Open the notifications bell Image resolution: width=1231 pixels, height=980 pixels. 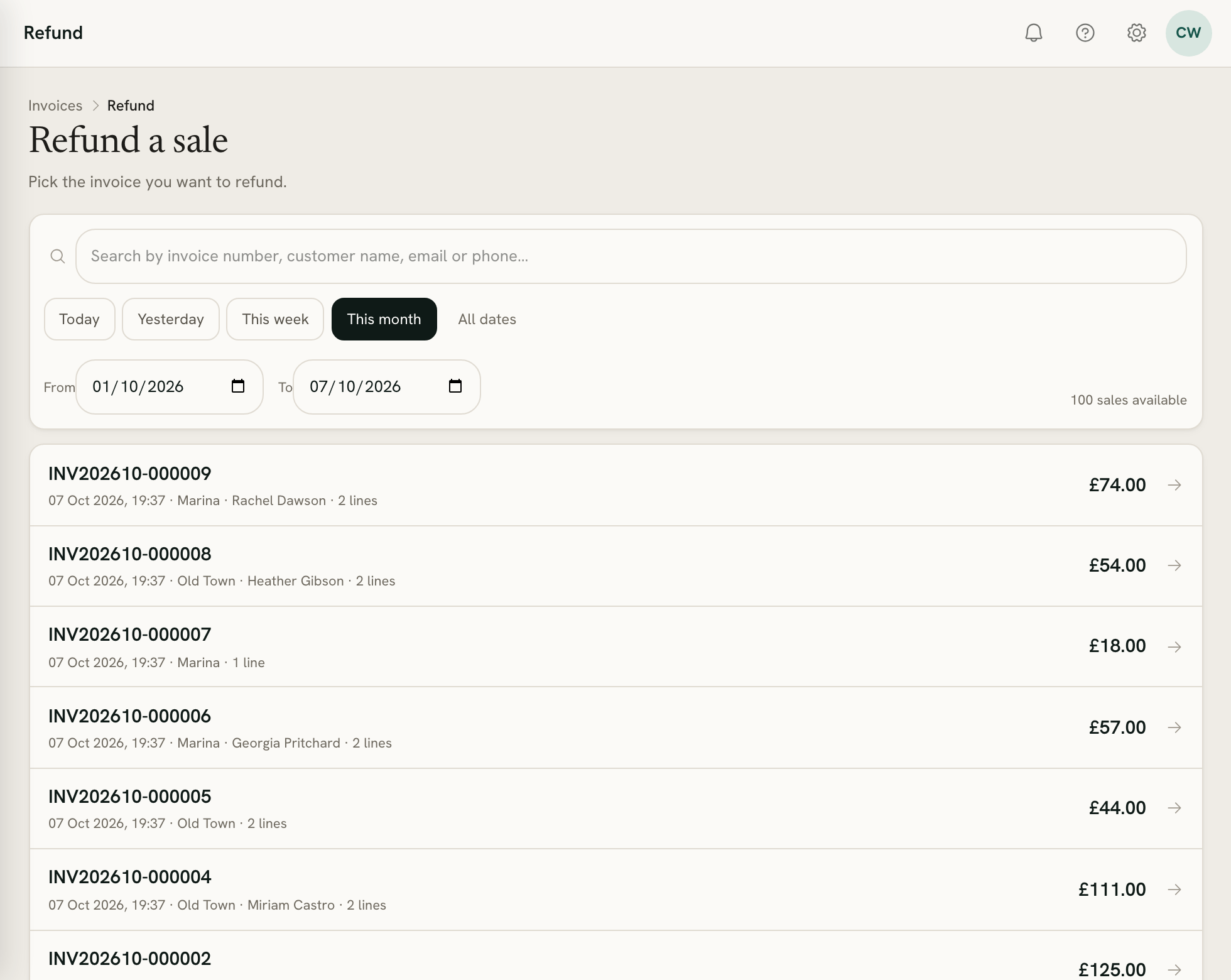1034,33
